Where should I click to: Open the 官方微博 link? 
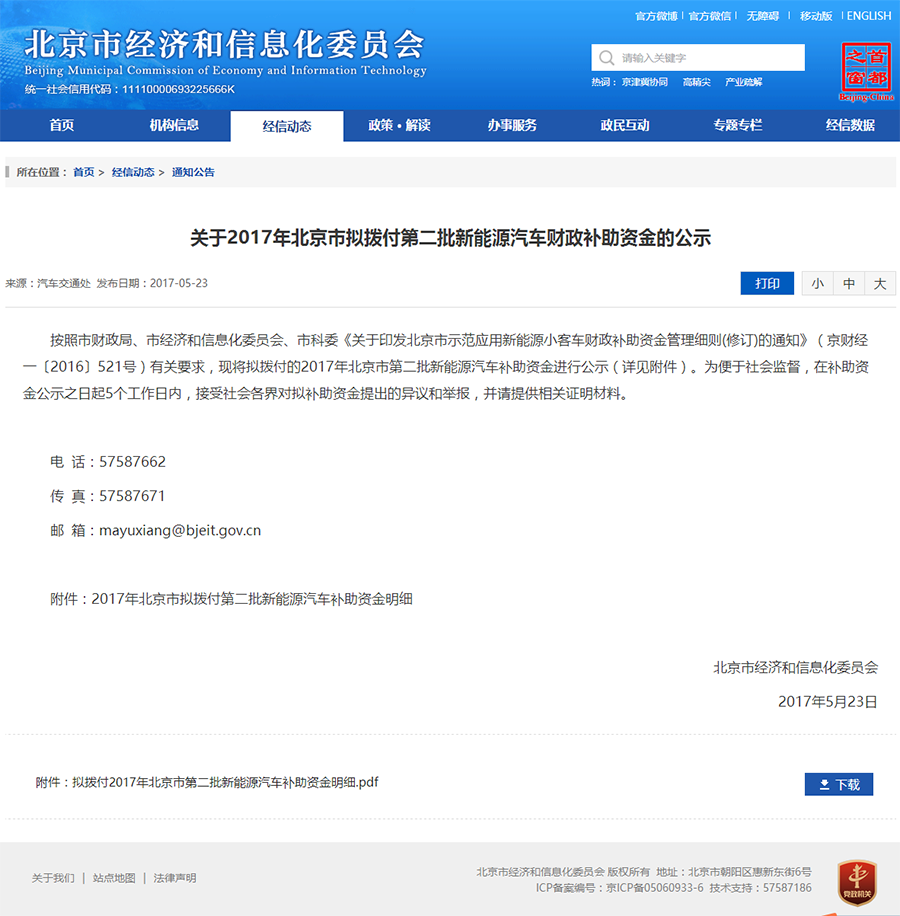(x=656, y=16)
